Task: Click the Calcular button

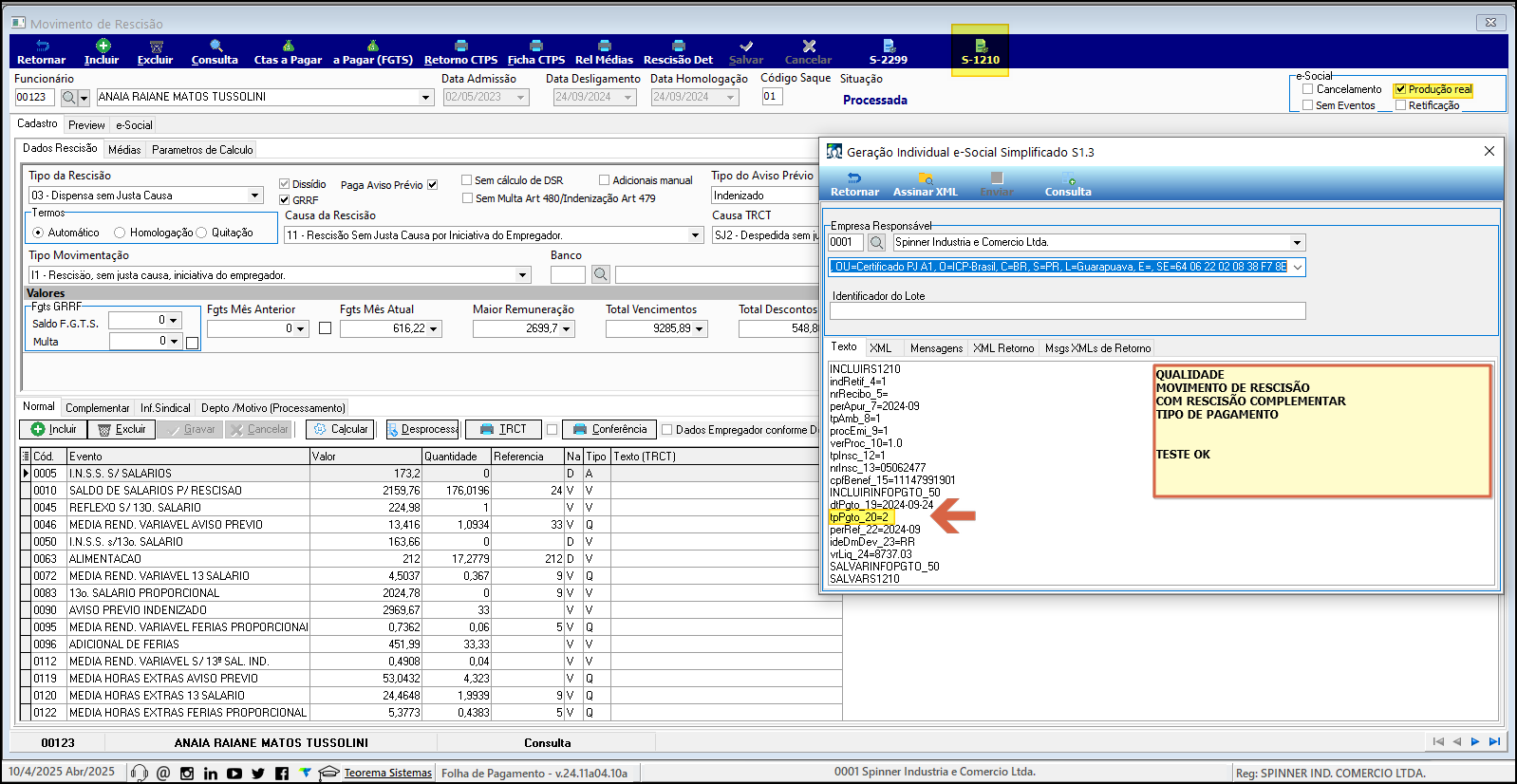Action: point(340,429)
